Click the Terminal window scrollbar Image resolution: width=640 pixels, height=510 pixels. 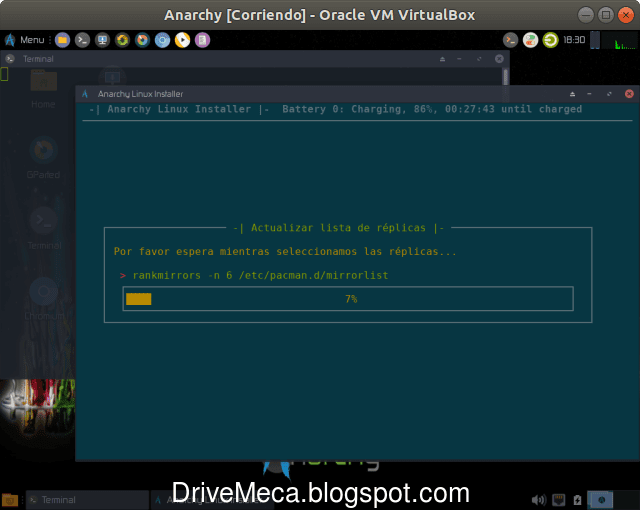coord(506,77)
